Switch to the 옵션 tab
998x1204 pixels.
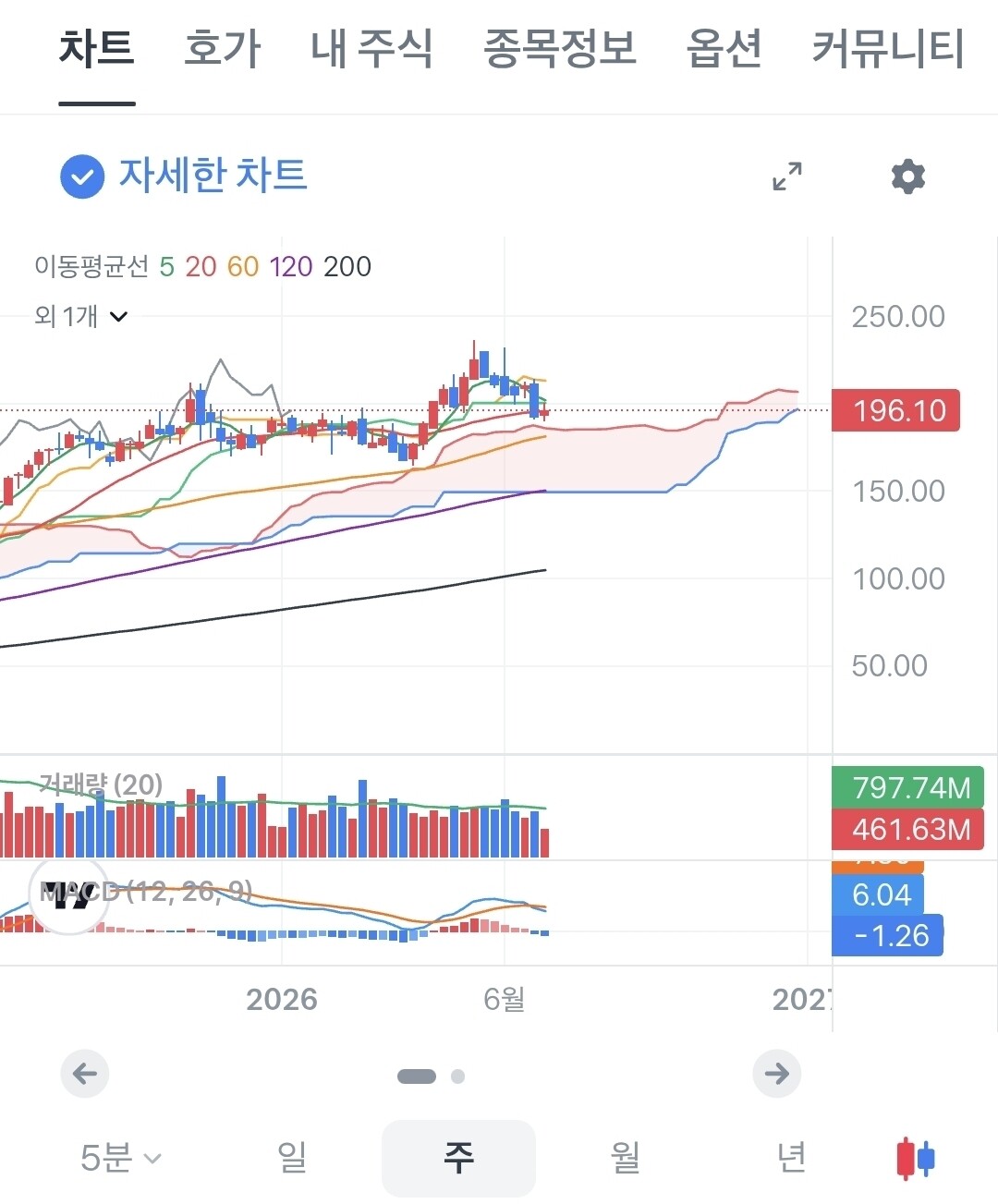pos(724,48)
